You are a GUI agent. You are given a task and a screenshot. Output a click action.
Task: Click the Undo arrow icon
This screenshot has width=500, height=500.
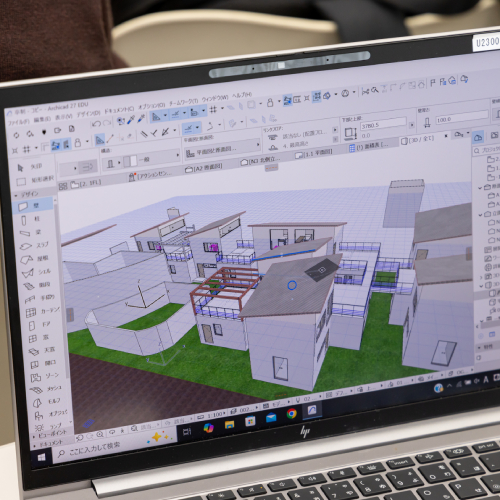96,124
